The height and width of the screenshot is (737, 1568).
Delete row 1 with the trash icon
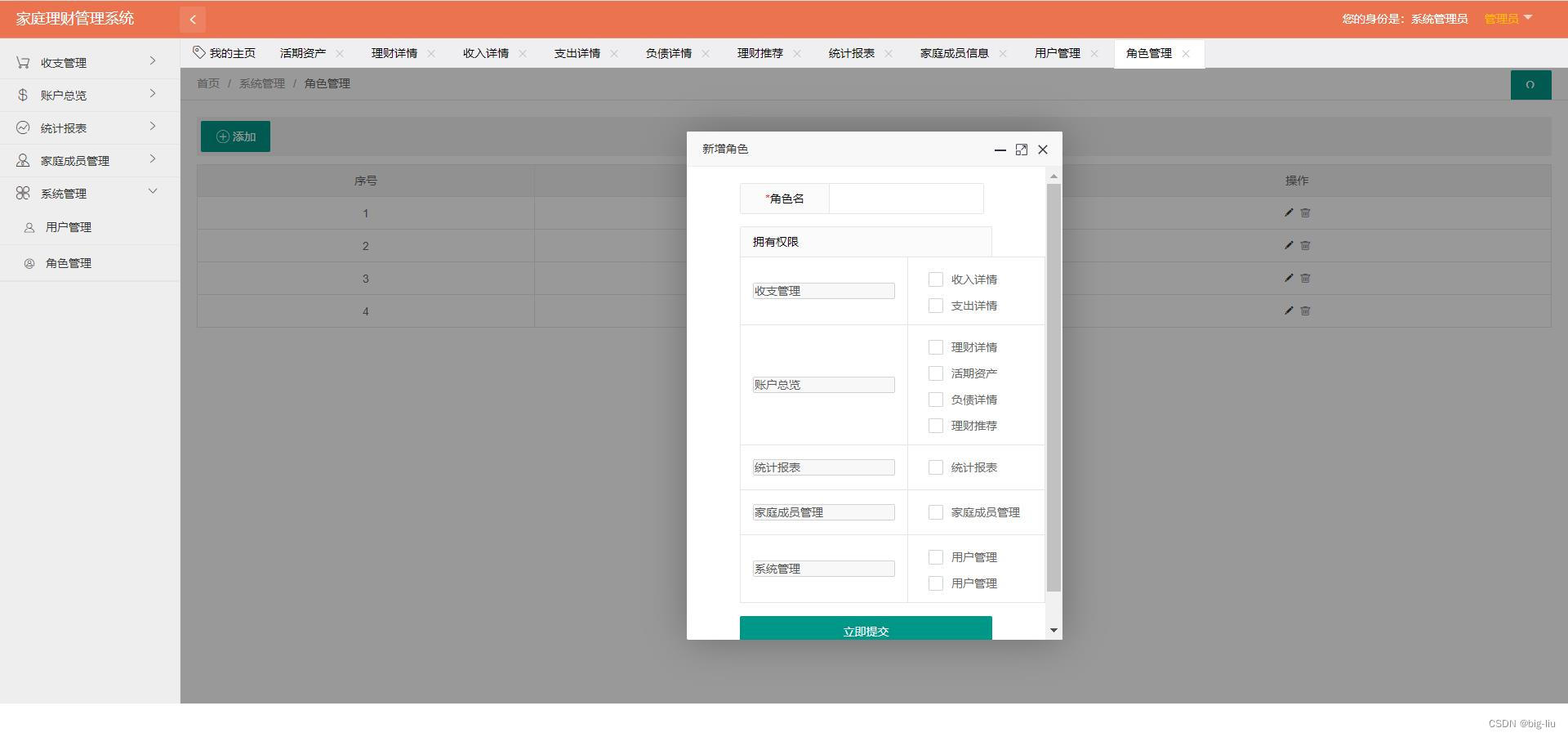[x=1305, y=212]
